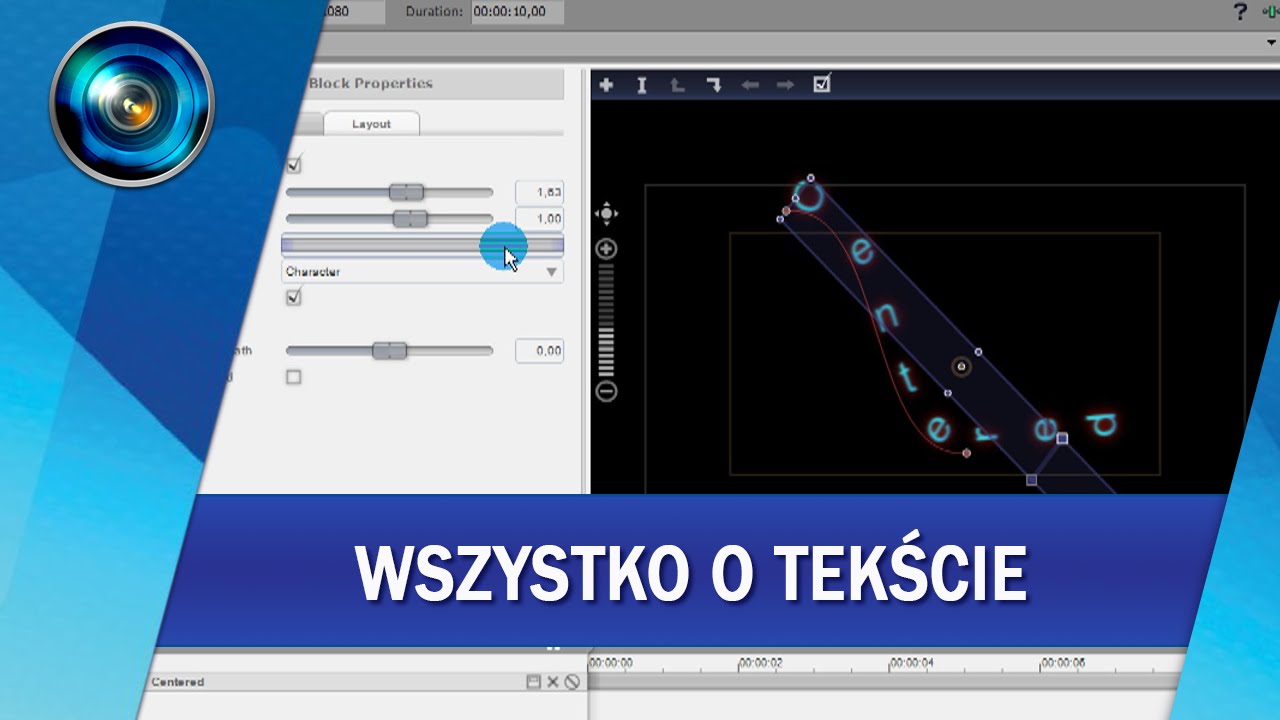
Task: Select the Centered track label
Action: [178, 682]
